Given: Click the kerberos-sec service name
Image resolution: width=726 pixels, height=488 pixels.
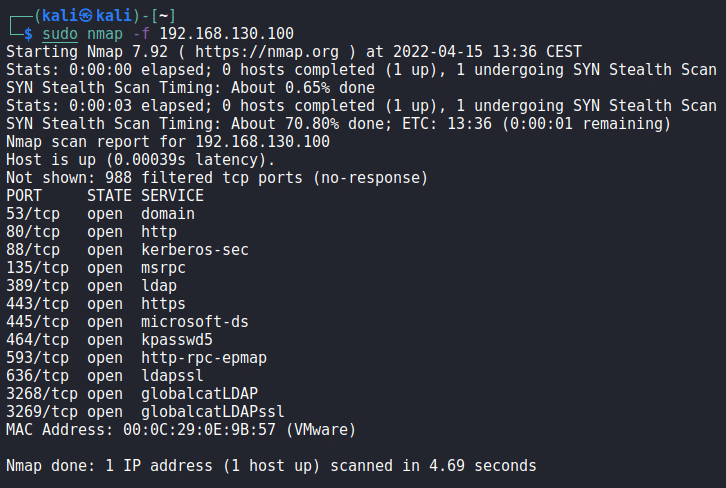Looking at the screenshot, I should [x=195, y=250].
